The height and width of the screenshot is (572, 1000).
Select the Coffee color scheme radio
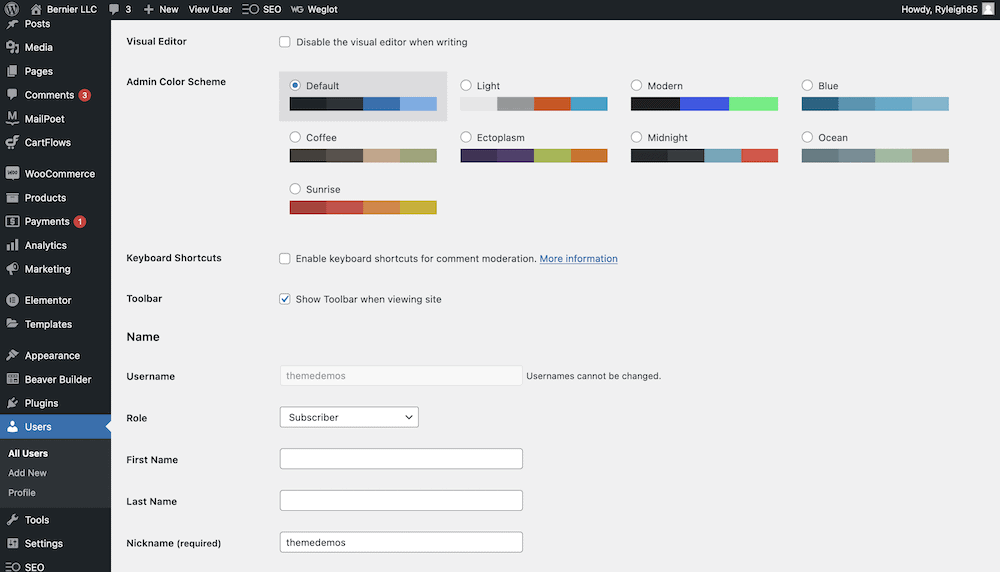[295, 136]
